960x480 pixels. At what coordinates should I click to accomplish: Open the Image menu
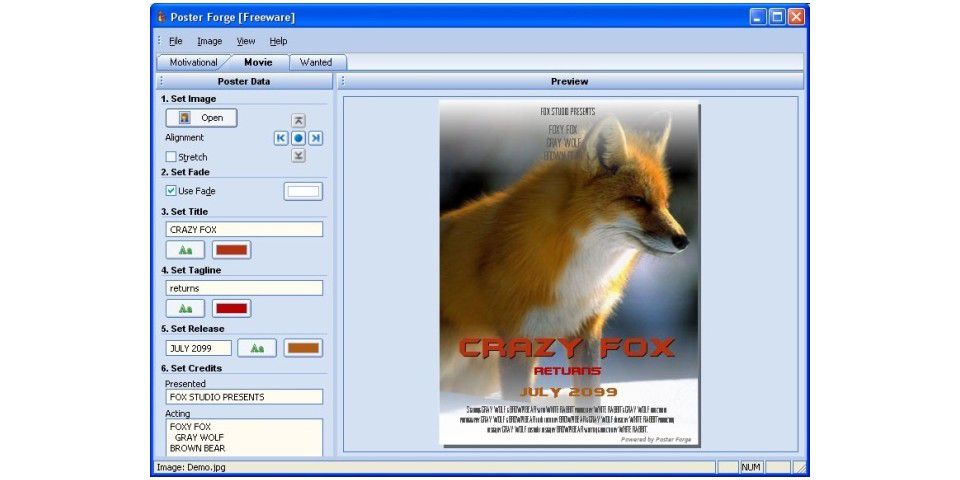click(x=209, y=41)
